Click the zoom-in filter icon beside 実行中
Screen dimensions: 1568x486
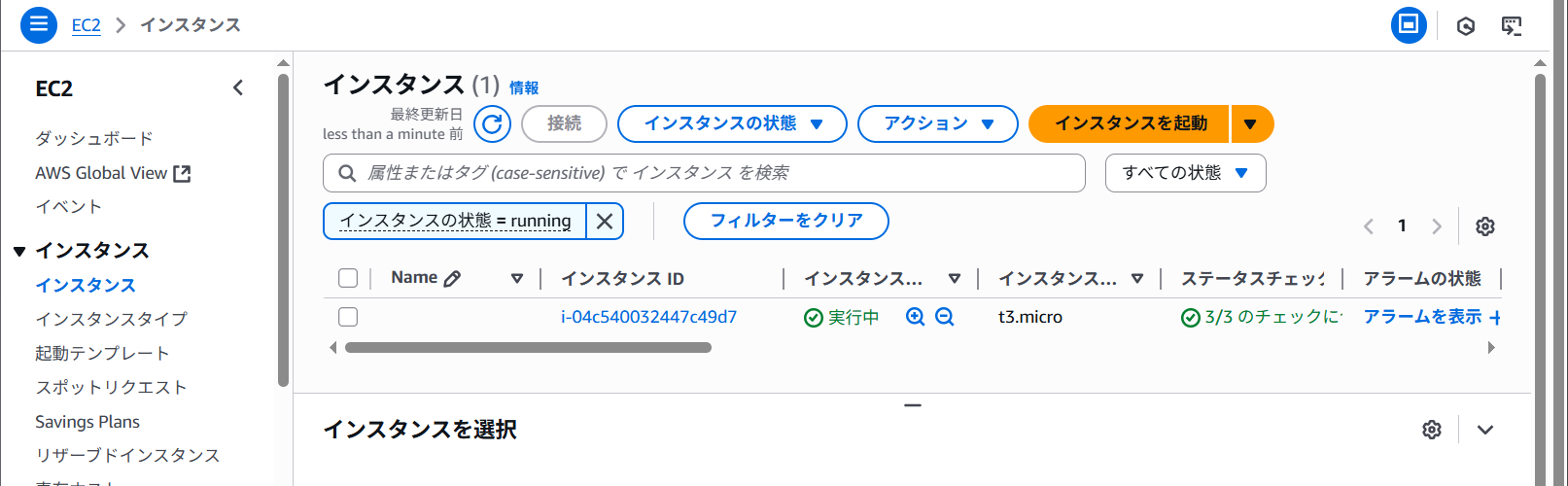click(915, 317)
